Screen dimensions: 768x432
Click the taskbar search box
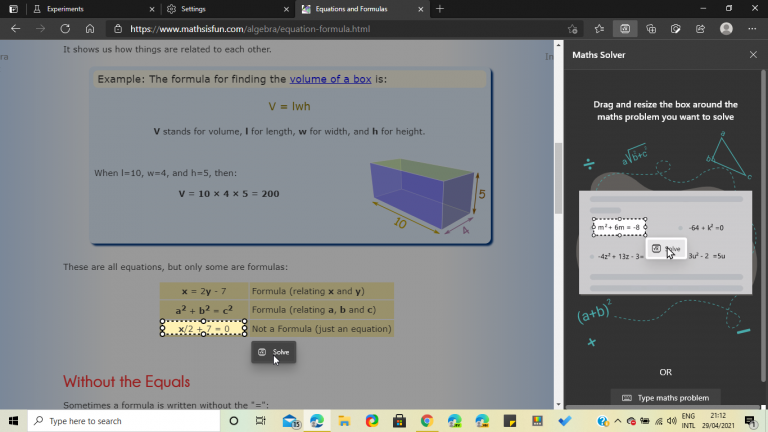click(120, 421)
